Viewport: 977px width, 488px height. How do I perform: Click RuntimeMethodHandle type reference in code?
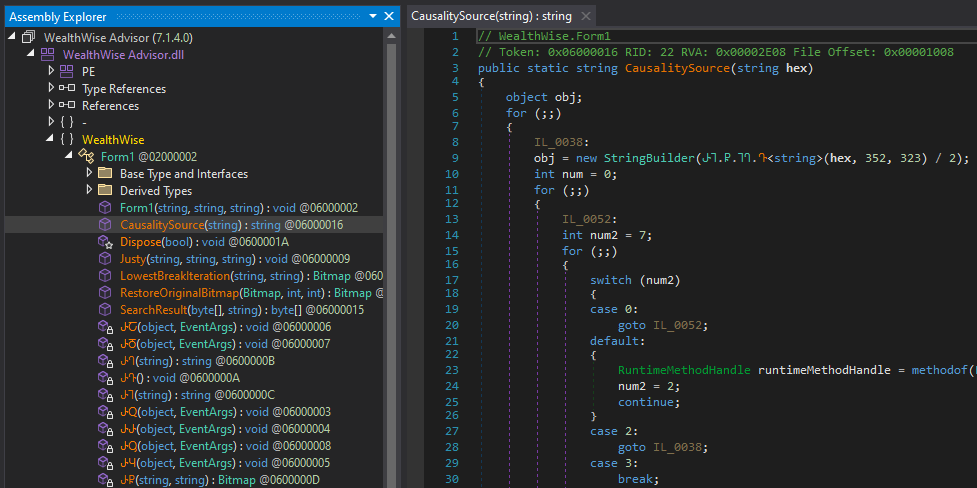[684, 369]
